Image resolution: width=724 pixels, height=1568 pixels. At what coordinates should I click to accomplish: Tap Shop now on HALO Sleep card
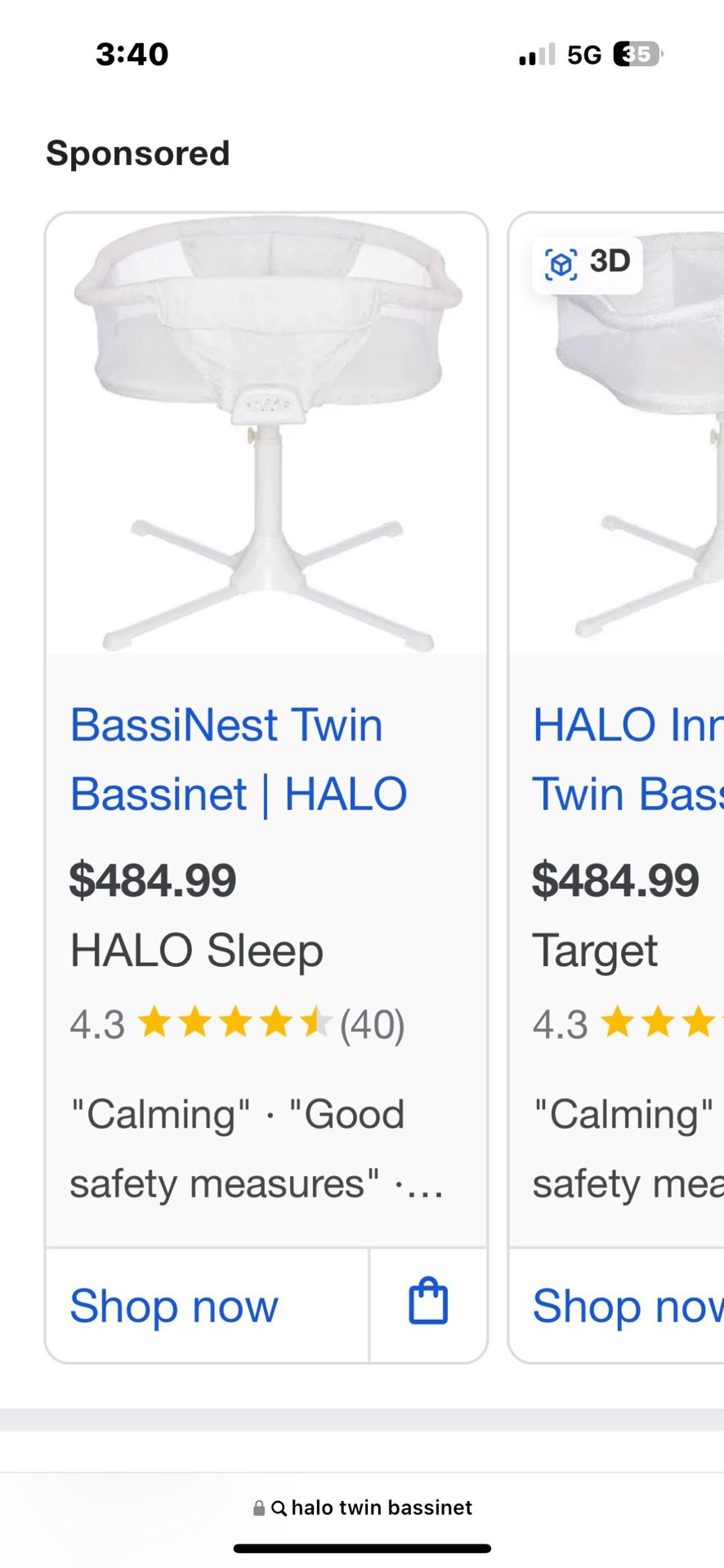[174, 1305]
